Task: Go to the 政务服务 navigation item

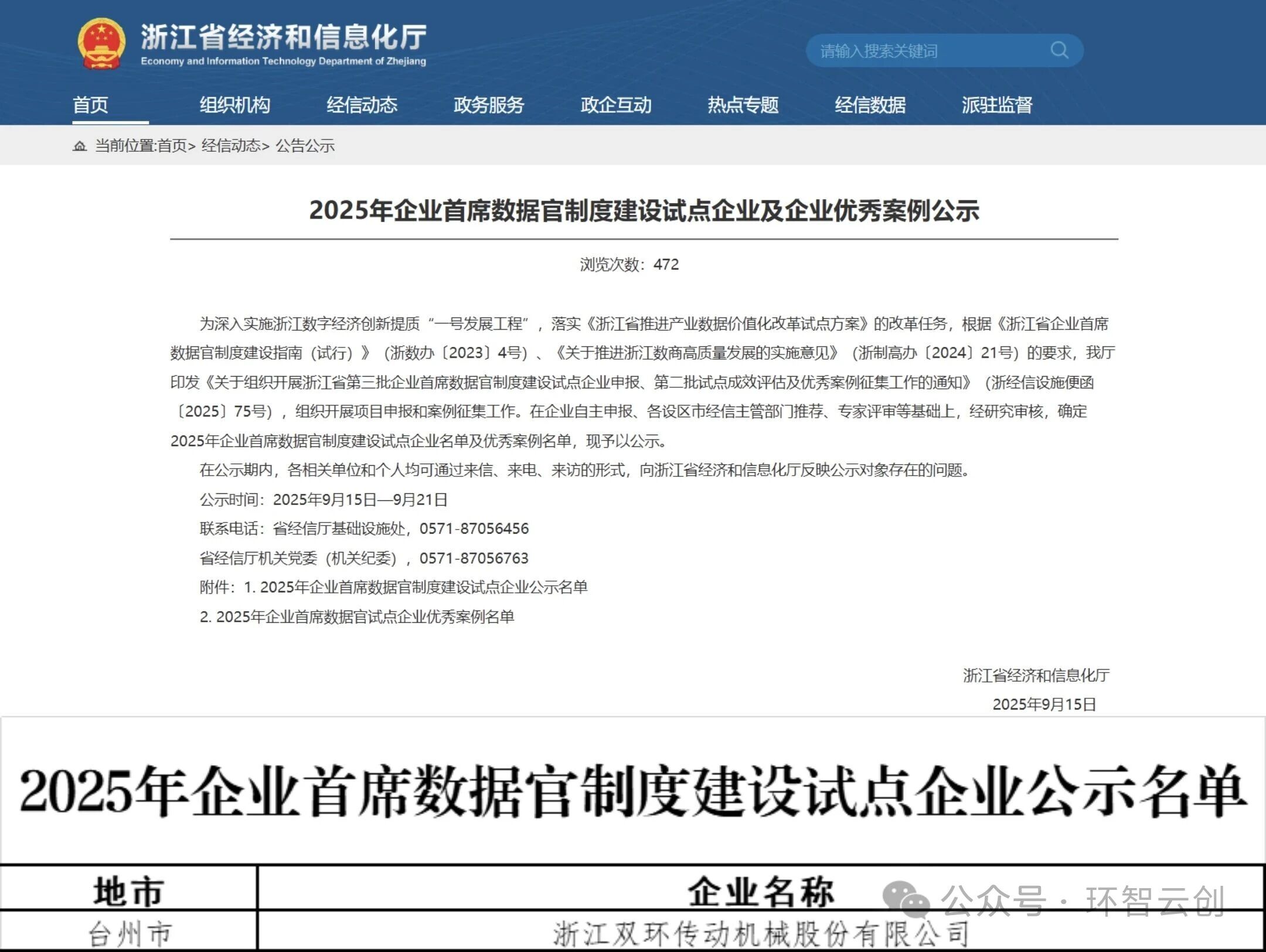Action: pyautogui.click(x=489, y=105)
